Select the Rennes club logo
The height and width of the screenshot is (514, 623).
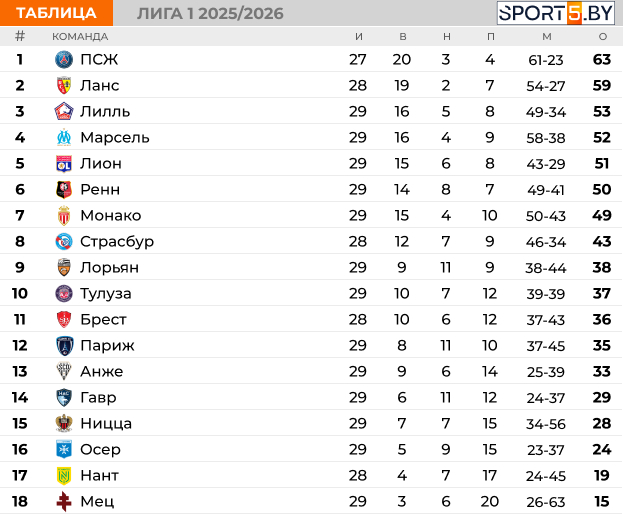click(x=64, y=189)
